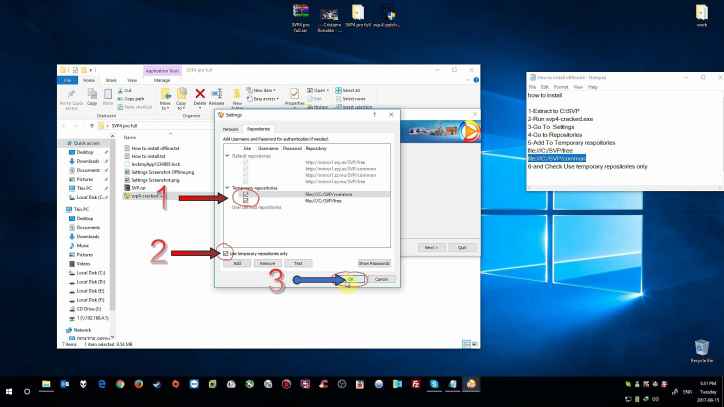The image size is (724, 407).
Task: Select the svp4-cracked file
Action: pyautogui.click(x=145, y=195)
